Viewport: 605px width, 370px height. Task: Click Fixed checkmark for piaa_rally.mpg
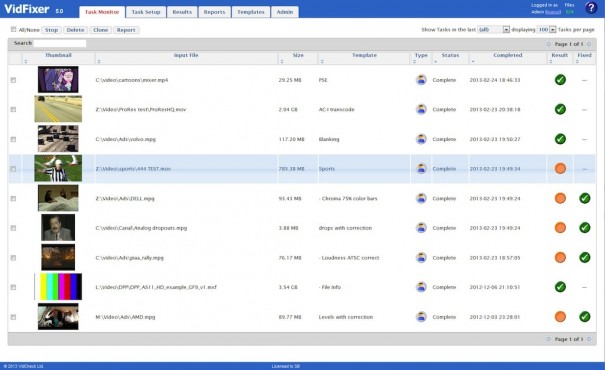[585, 257]
